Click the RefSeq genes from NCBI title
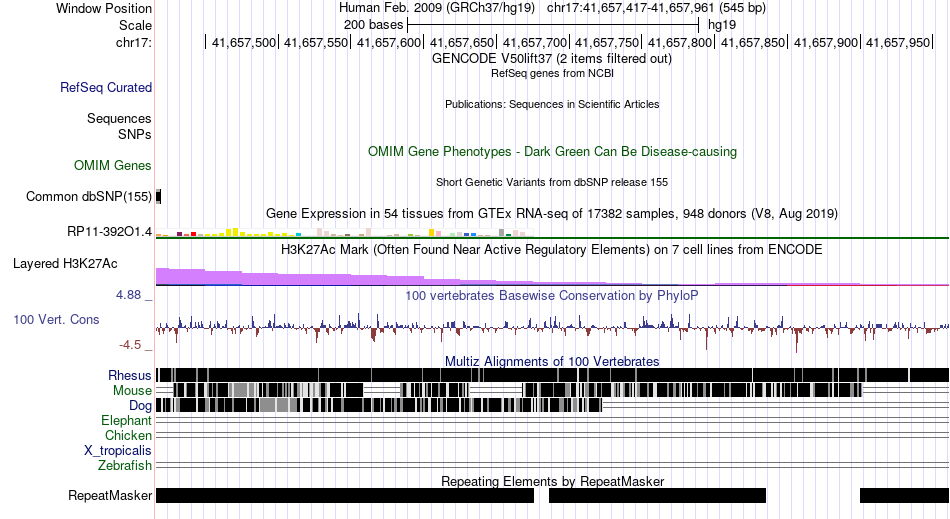Viewport: 950px width, 519px height. click(552, 73)
